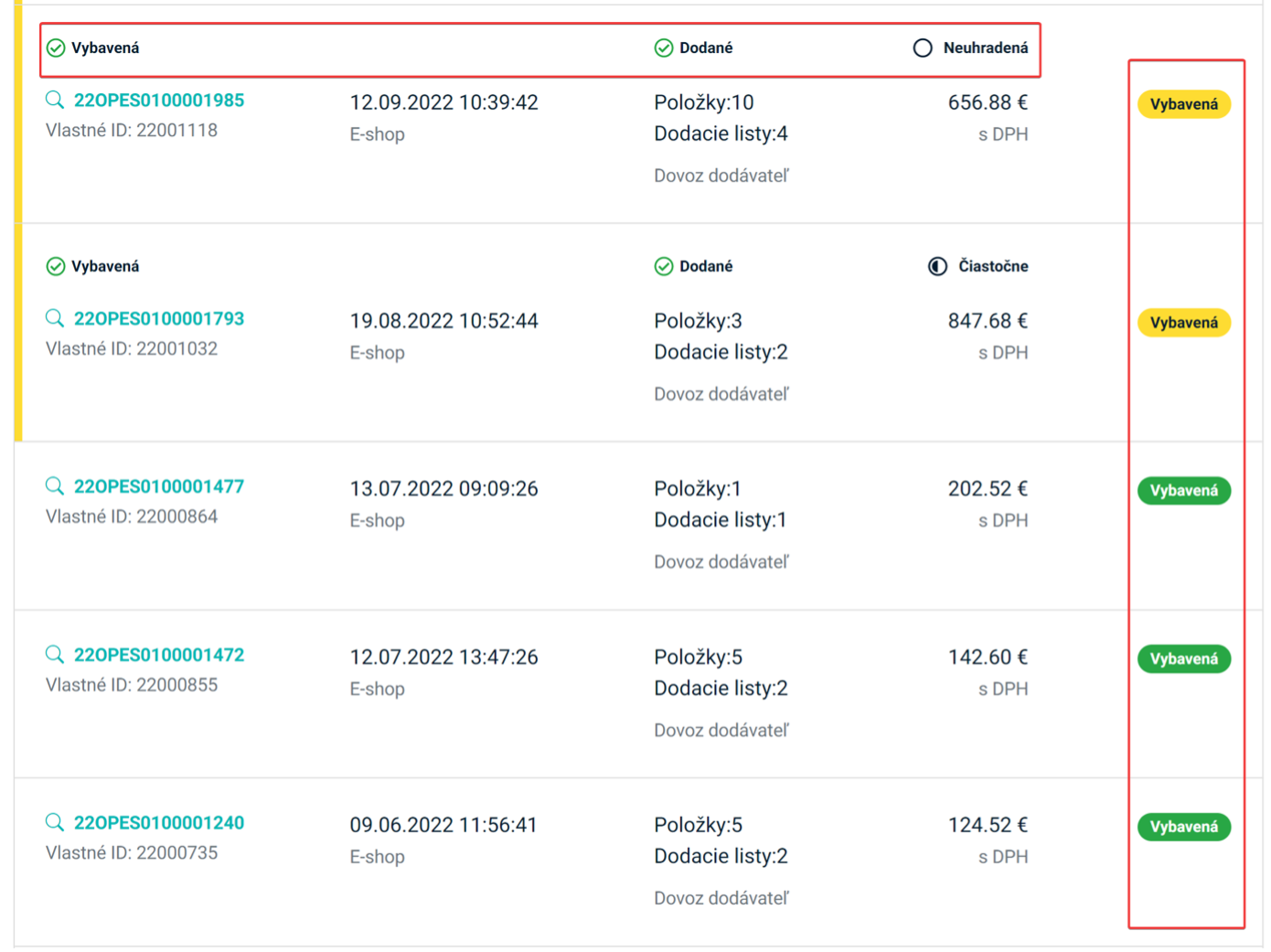Click magnifier icon beside order 22OPES0100001240
The width and height of the screenshot is (1271, 952).
point(55,823)
